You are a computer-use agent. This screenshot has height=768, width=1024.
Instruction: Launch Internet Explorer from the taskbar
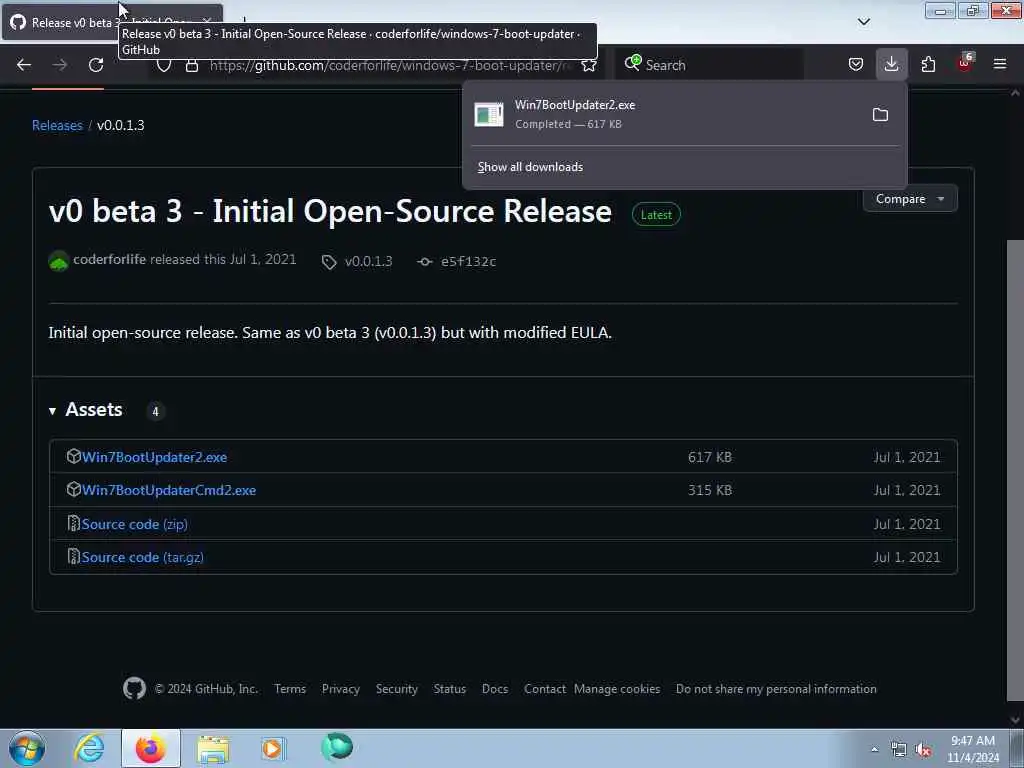(x=89, y=748)
